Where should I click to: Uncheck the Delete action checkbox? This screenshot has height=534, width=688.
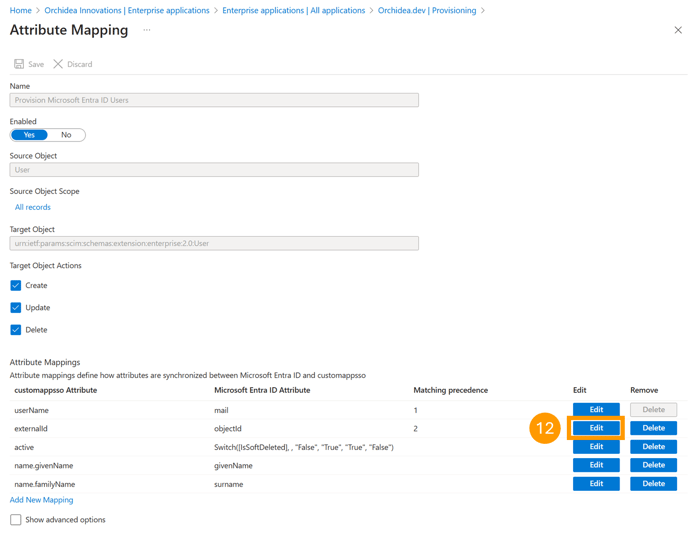(x=16, y=330)
